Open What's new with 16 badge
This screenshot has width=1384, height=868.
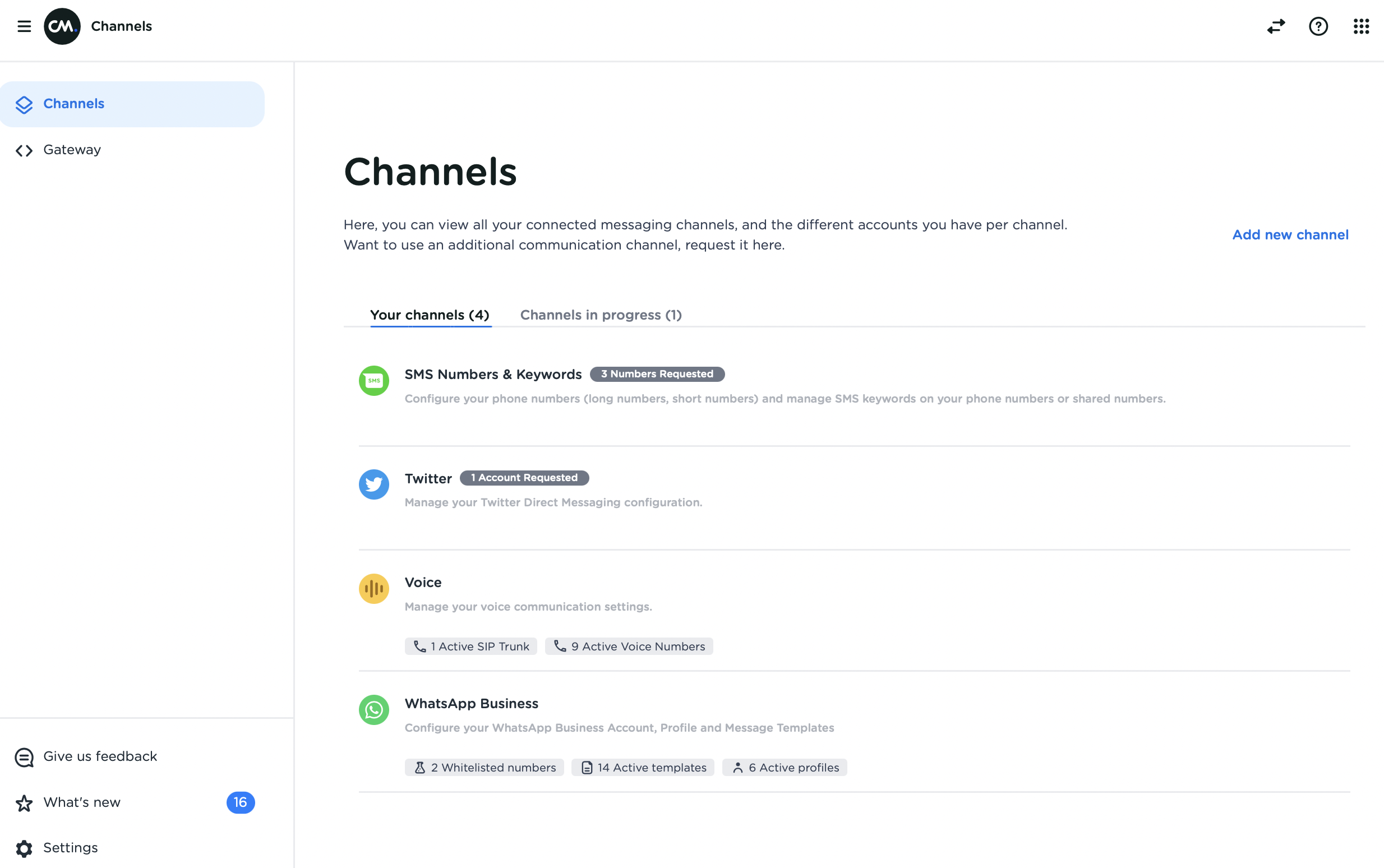click(x=82, y=802)
